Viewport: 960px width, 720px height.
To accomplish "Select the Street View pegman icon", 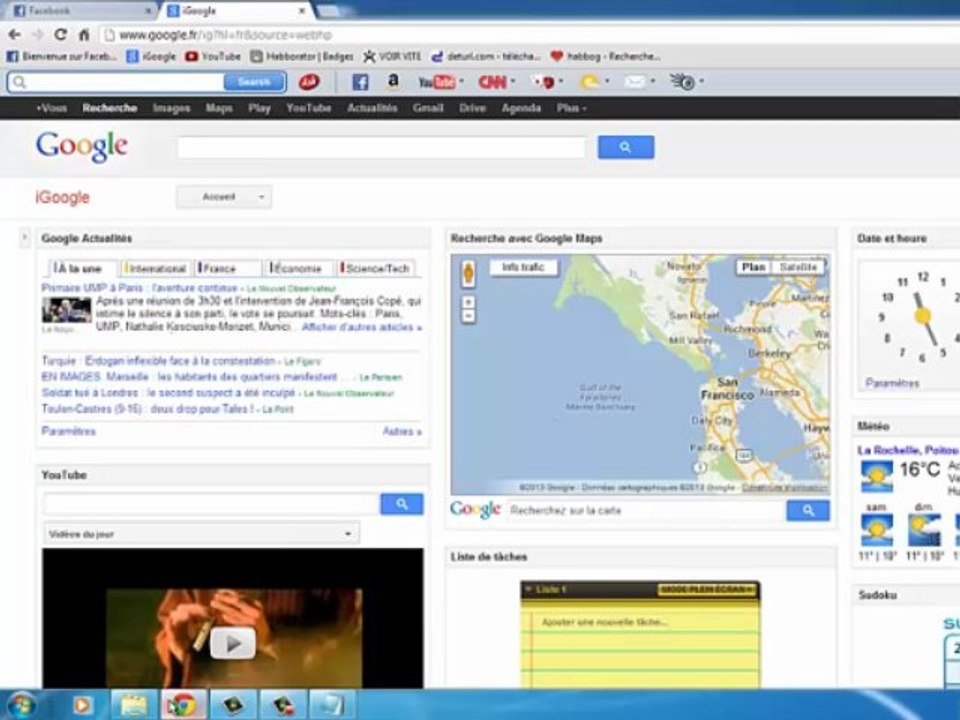I will [x=468, y=273].
